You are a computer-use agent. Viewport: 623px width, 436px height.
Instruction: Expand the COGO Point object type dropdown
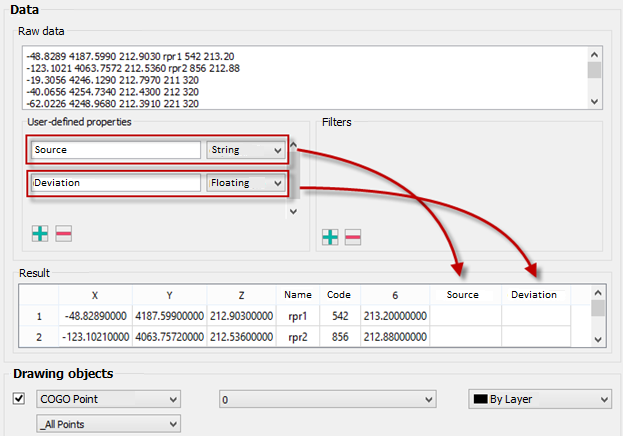(108, 399)
